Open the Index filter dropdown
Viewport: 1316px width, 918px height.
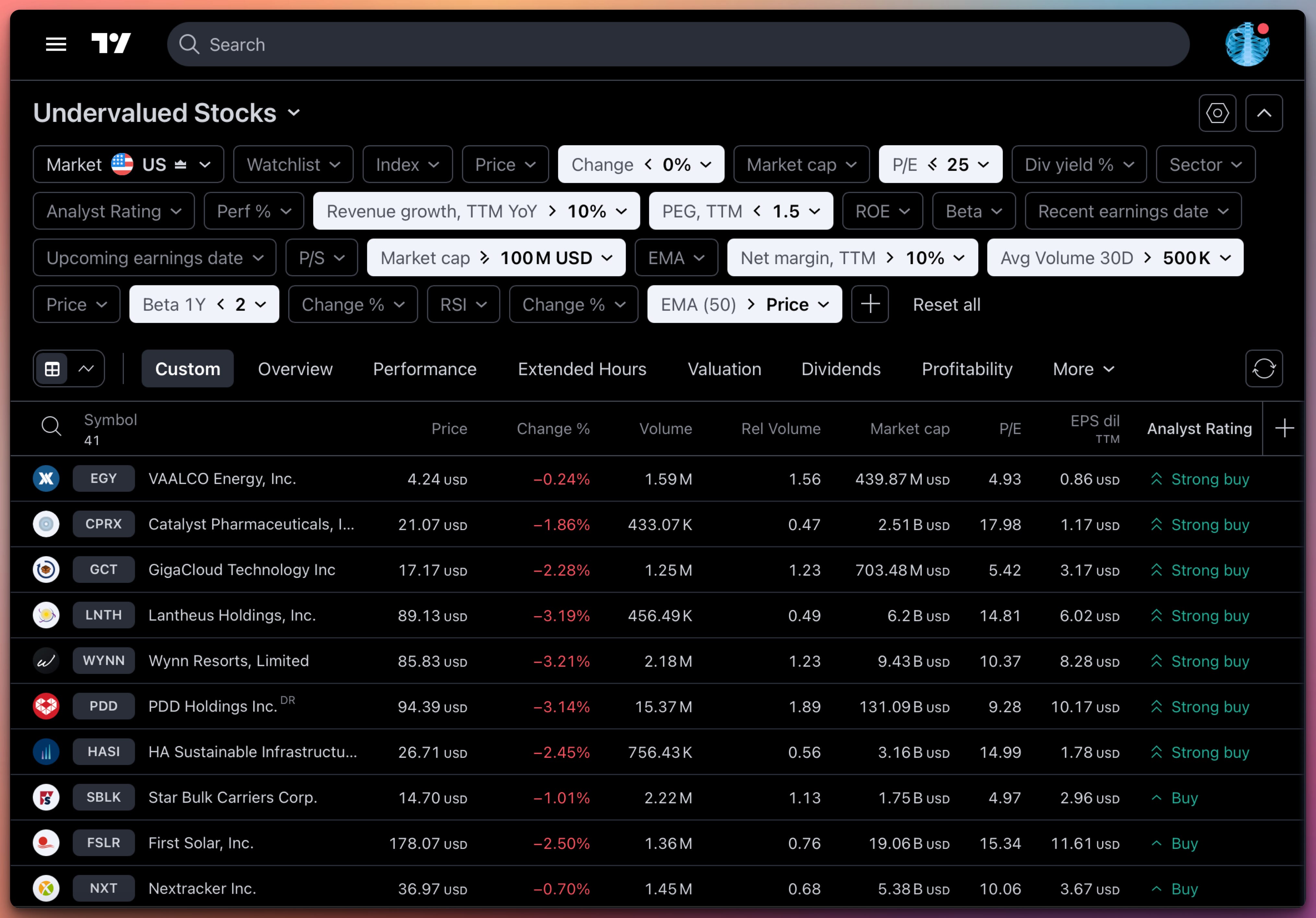click(407, 164)
